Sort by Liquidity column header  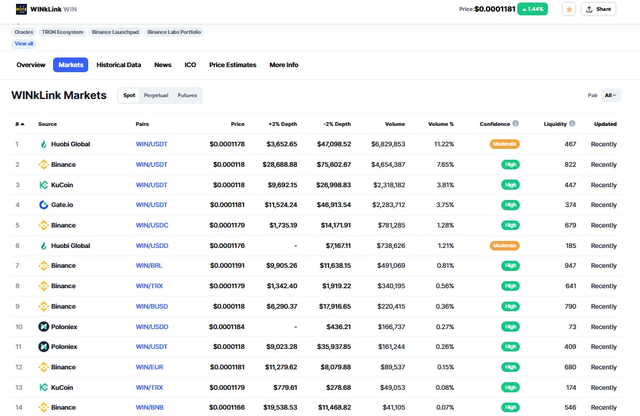[x=555, y=124]
